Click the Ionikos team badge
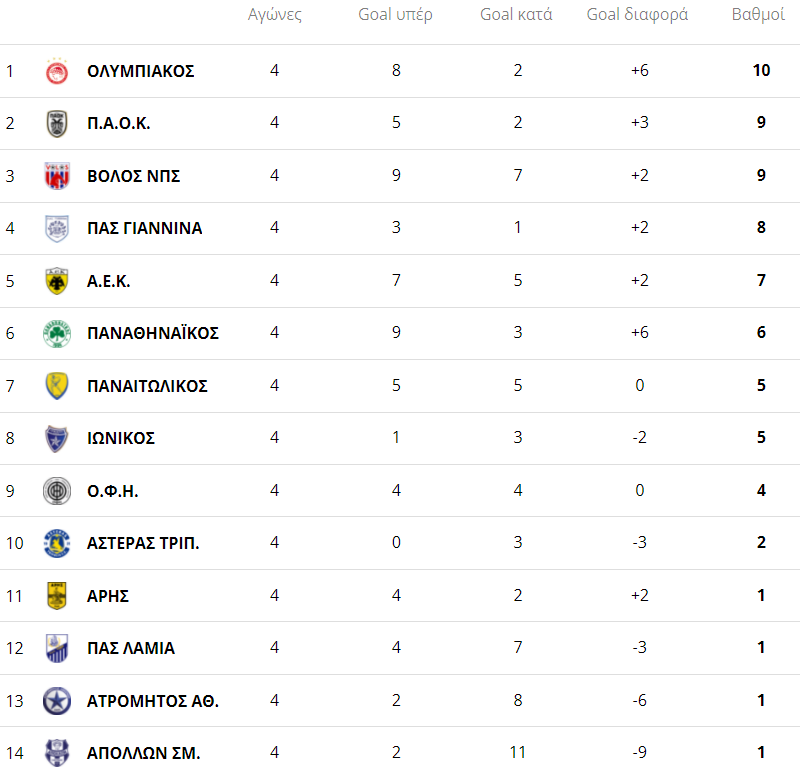The width and height of the screenshot is (800, 770). tap(57, 438)
